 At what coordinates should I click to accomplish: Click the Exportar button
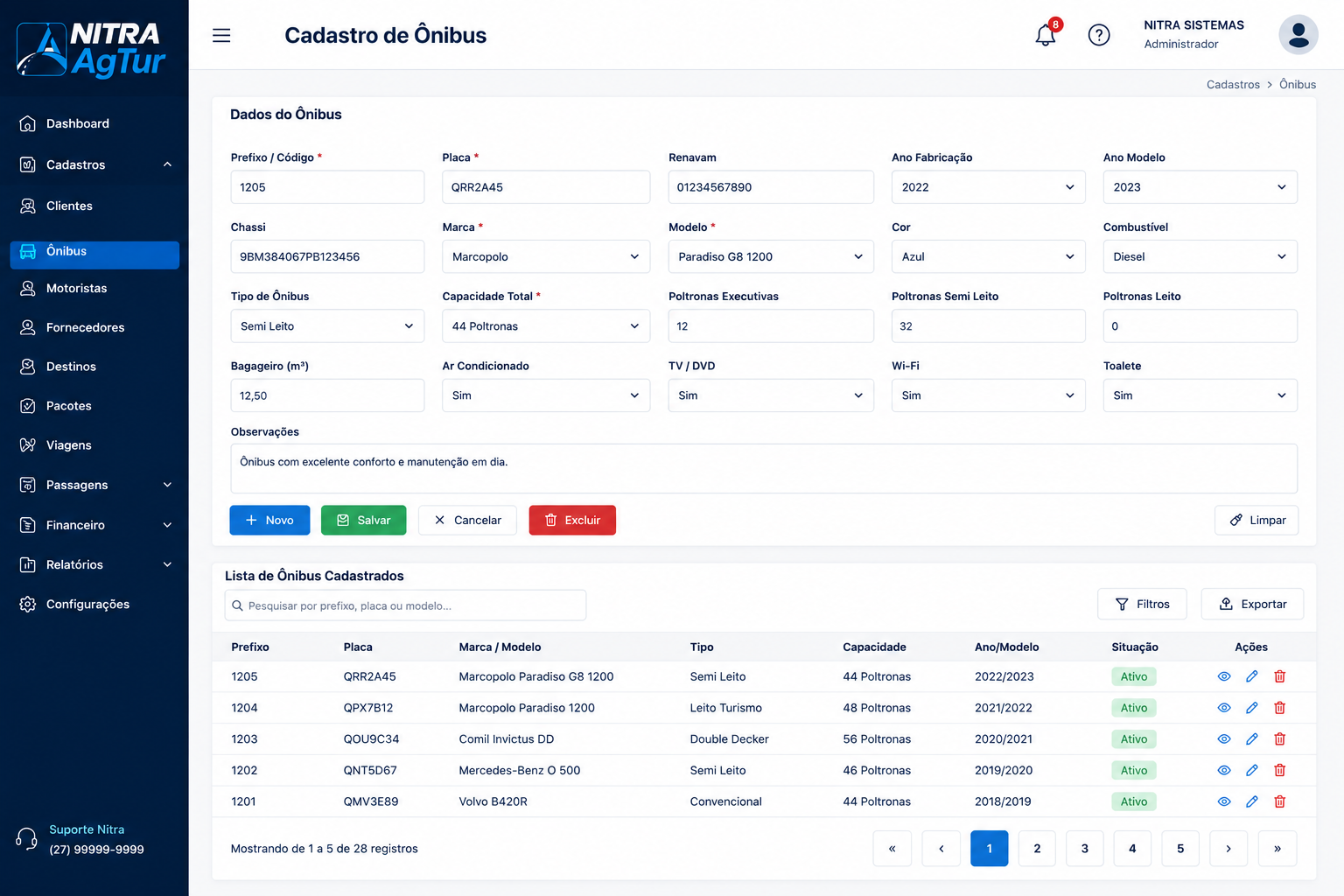1252,604
